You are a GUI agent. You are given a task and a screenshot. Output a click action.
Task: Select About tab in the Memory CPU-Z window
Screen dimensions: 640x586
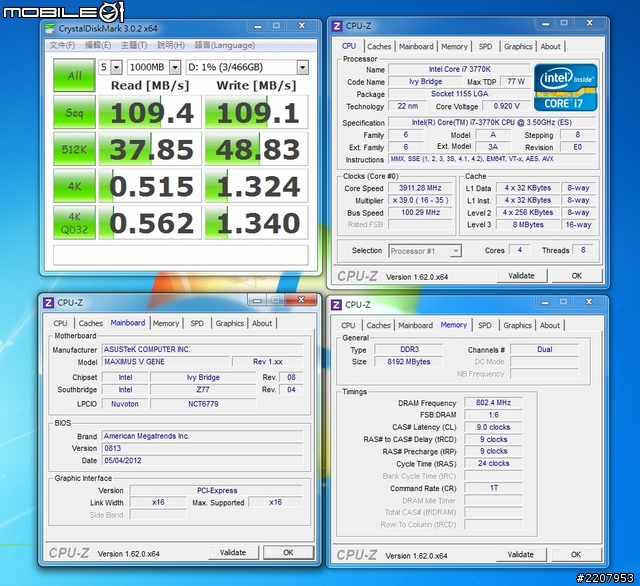pyautogui.click(x=550, y=325)
